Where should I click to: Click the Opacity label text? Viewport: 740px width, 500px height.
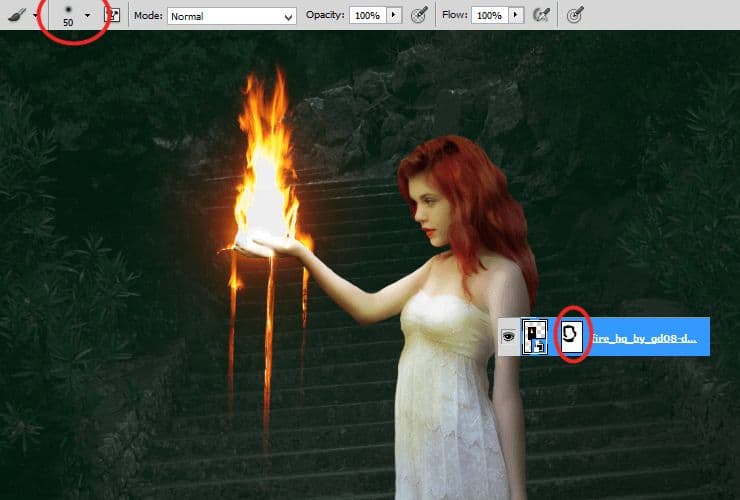(x=325, y=15)
